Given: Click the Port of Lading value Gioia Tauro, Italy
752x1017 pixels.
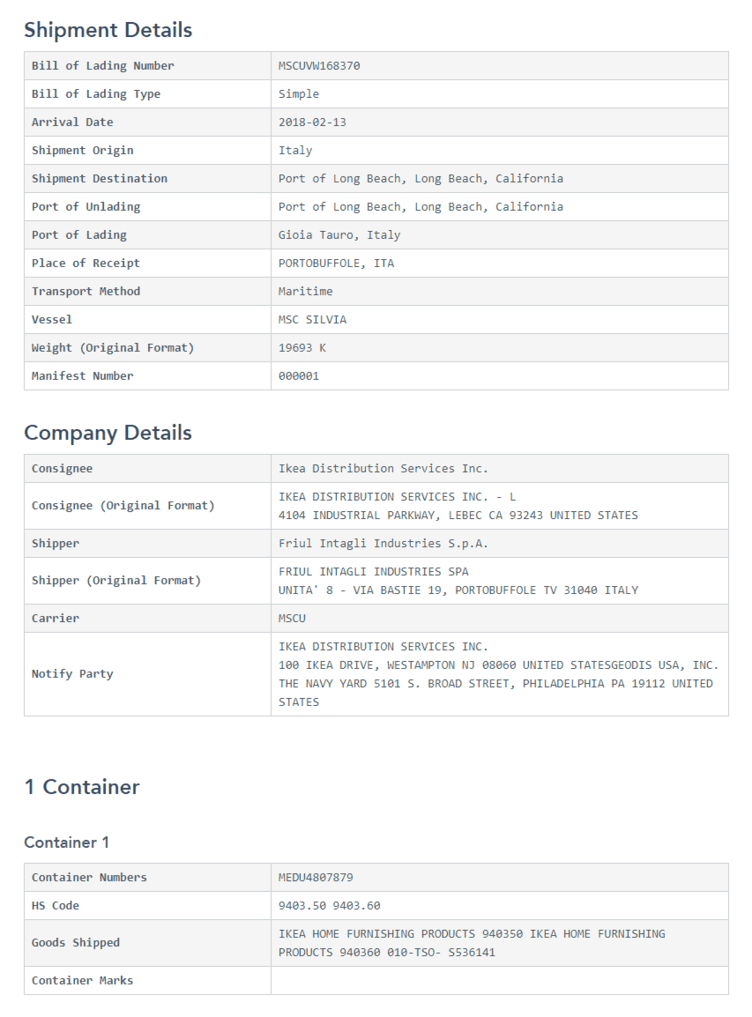Looking at the screenshot, I should (x=339, y=235).
